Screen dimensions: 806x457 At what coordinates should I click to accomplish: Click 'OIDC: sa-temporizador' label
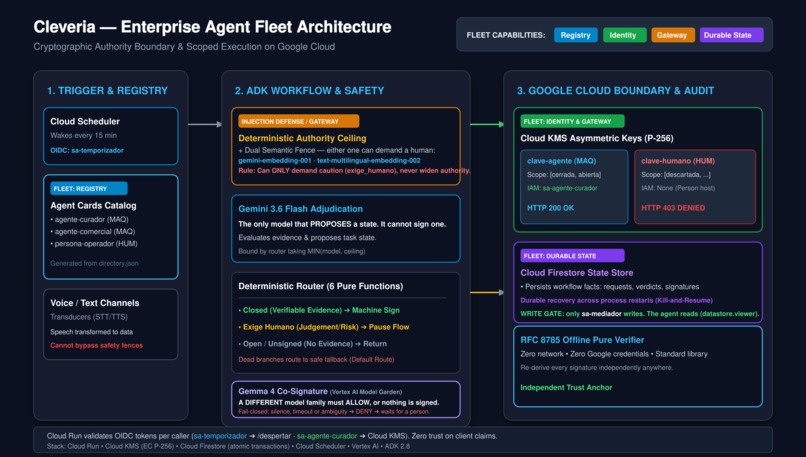(x=87, y=150)
